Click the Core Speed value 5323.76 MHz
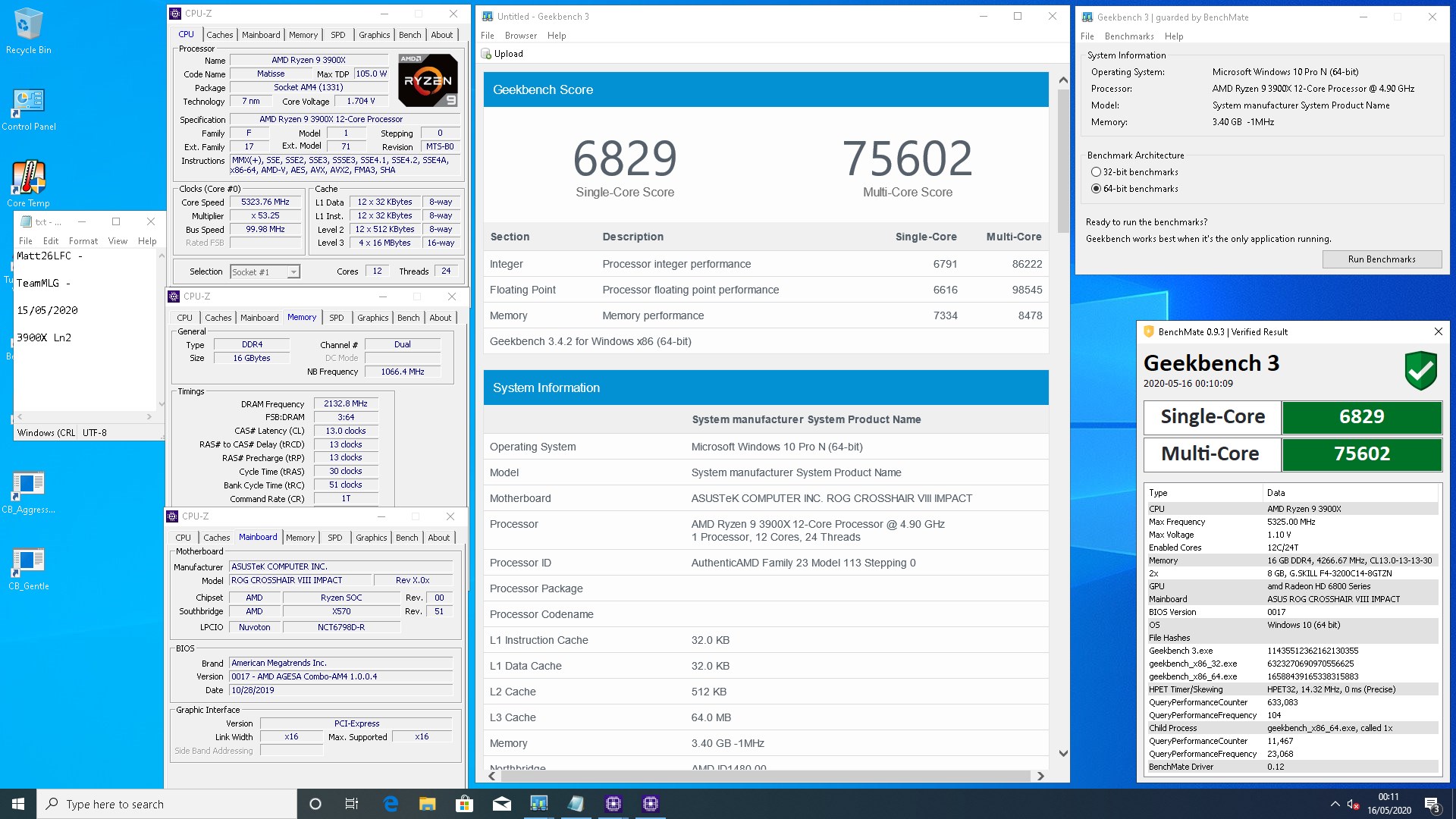This screenshot has width=1456, height=819. 265,202
